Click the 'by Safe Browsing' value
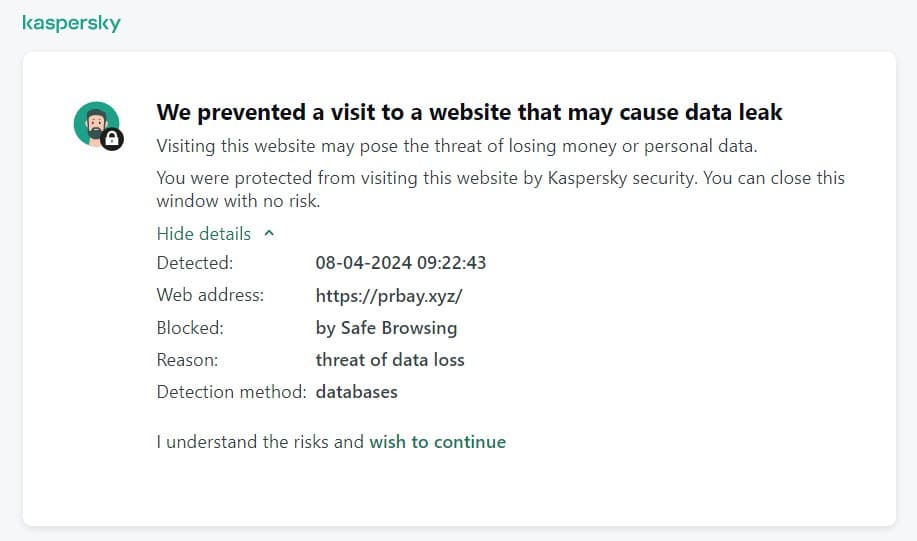Viewport: 917px width, 541px height. coord(386,328)
